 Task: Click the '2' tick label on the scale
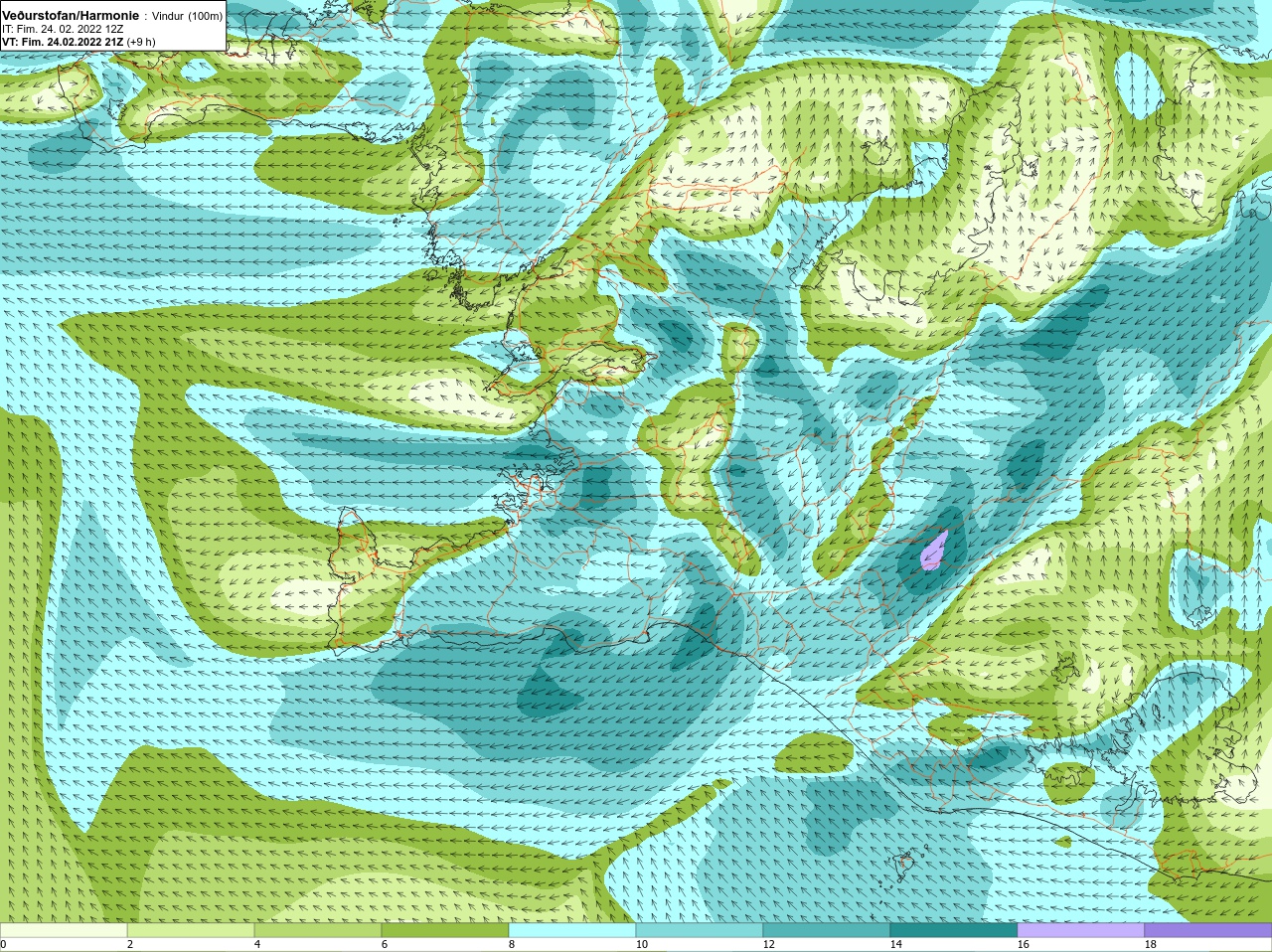click(x=130, y=945)
